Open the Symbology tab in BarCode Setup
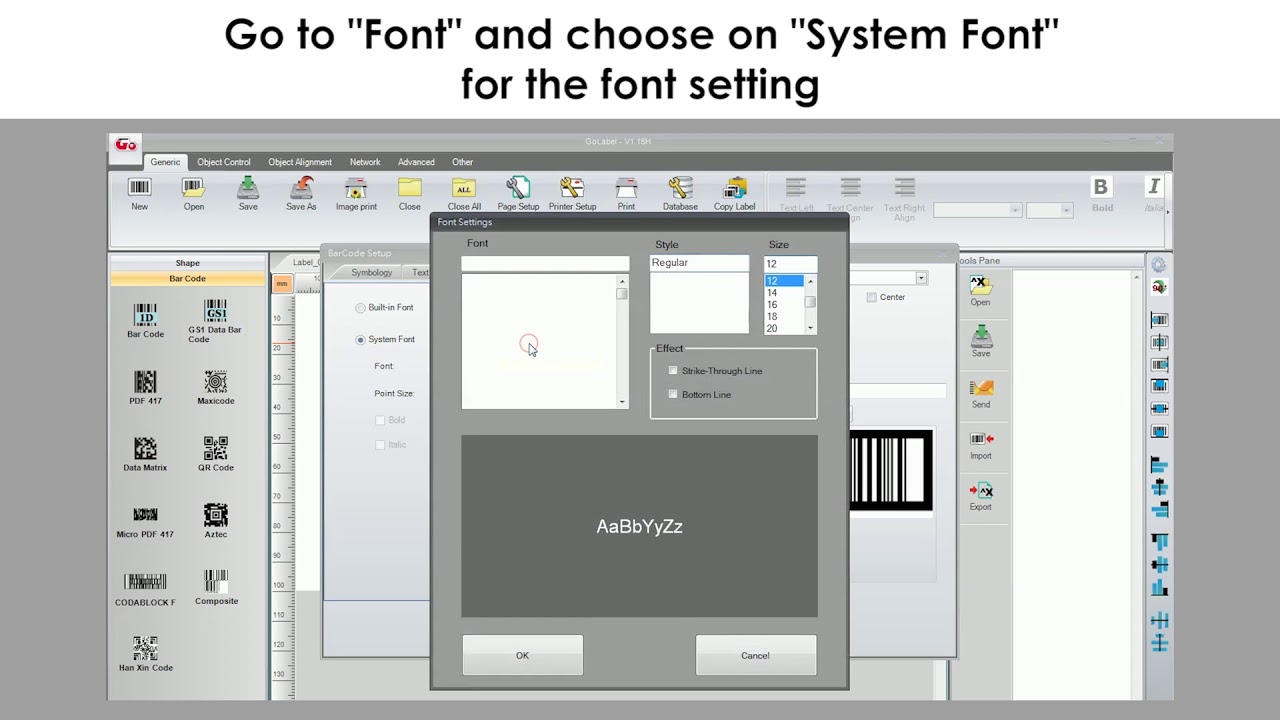This screenshot has height=720, width=1280. [x=371, y=273]
